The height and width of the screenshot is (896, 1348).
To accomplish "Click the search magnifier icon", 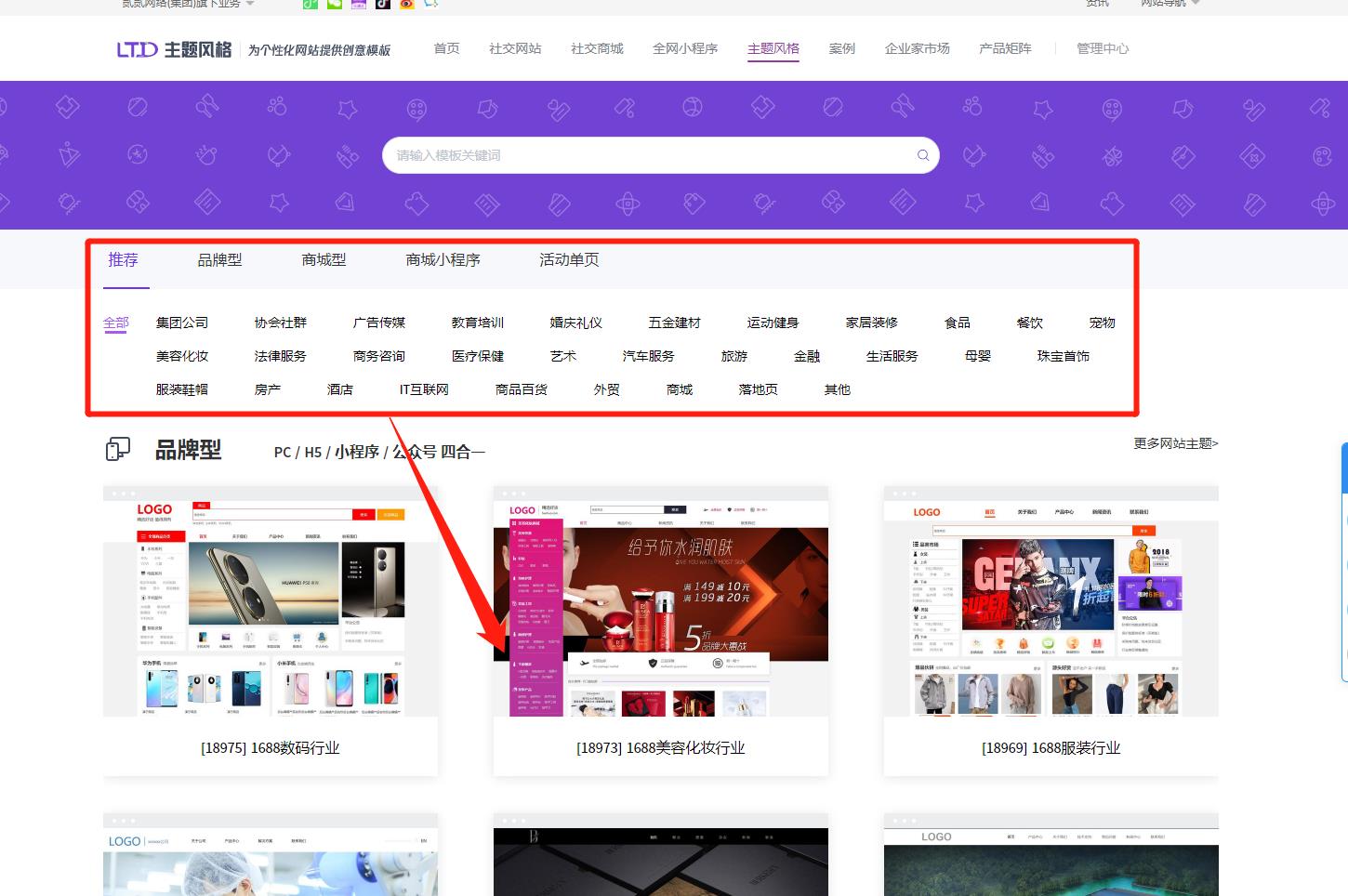I will (x=922, y=155).
